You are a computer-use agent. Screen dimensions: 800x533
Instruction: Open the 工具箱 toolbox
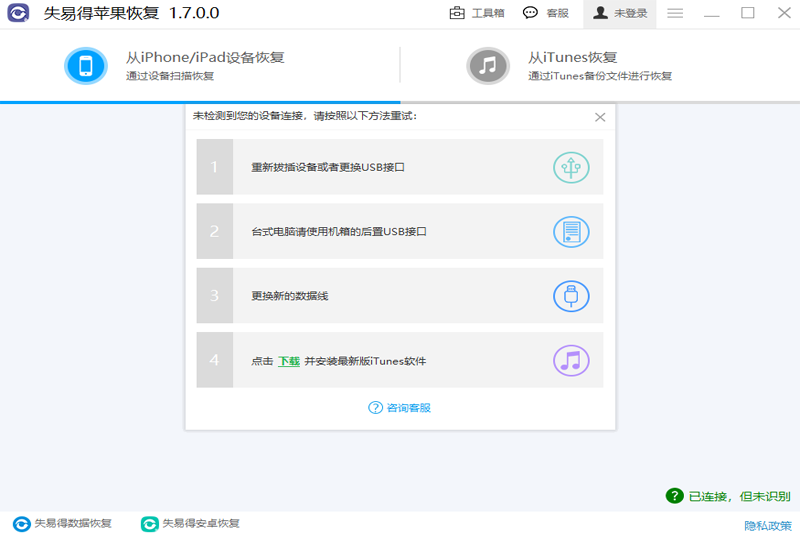477,13
